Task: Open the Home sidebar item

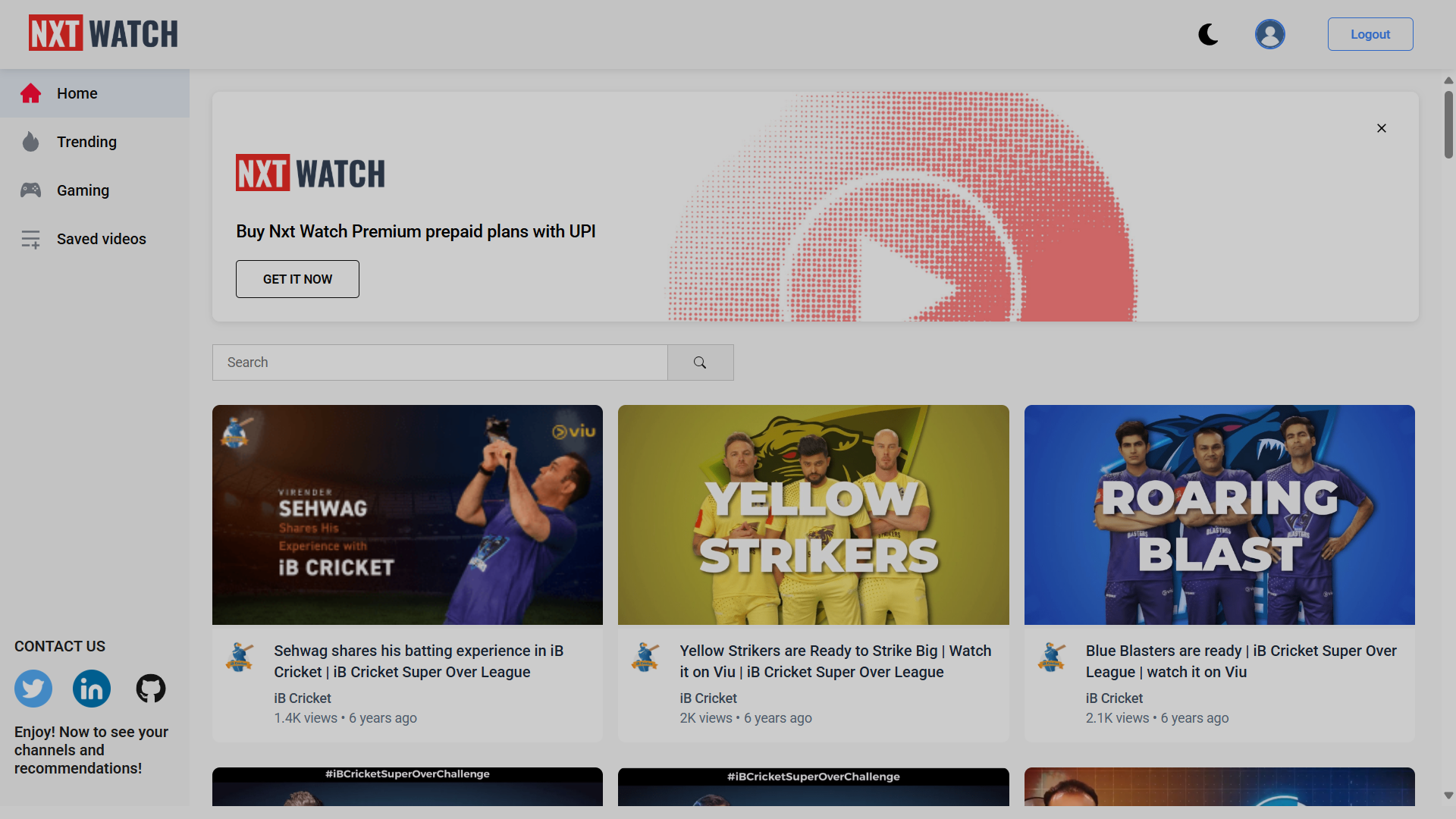Action: pos(77,93)
